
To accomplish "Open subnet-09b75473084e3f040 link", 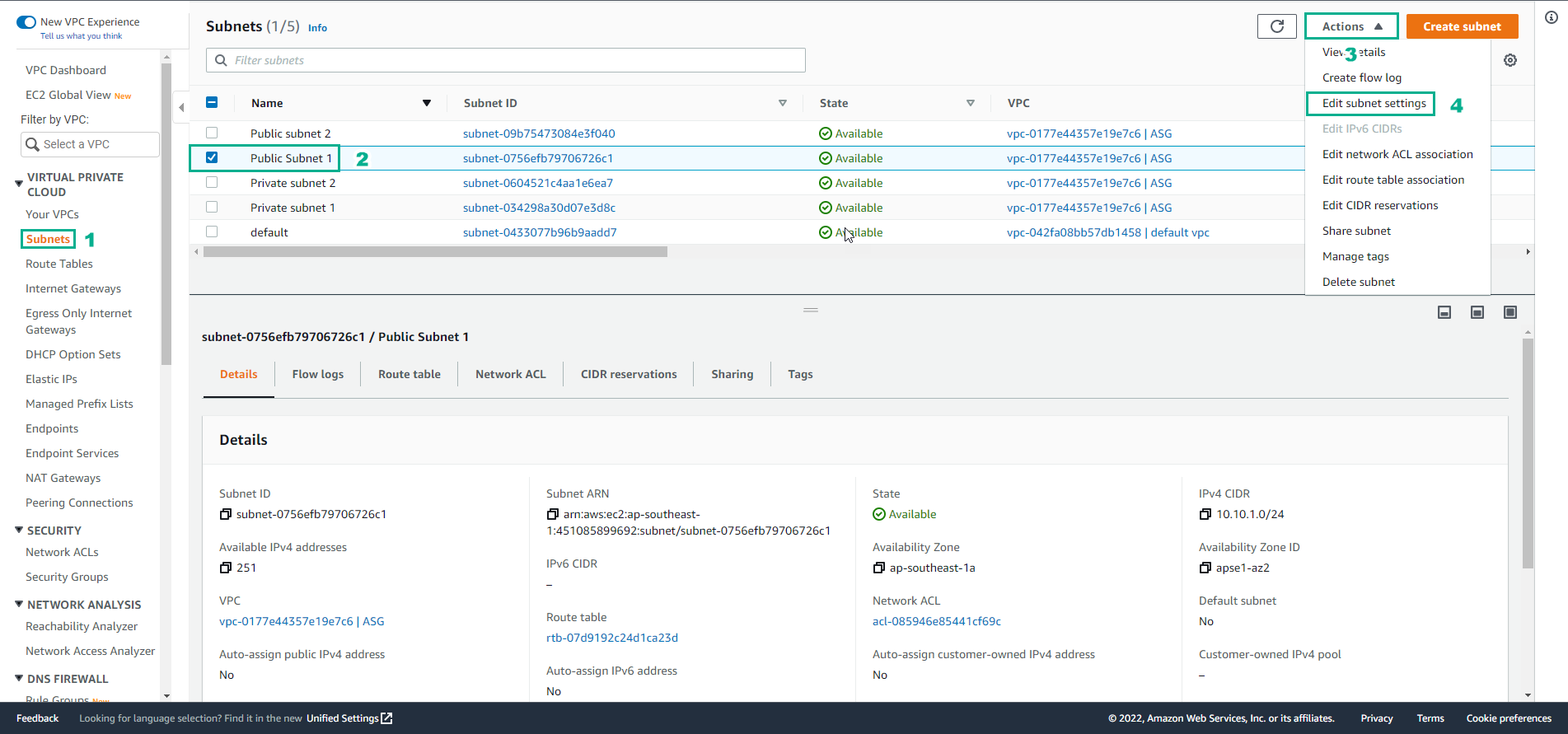I will 539,133.
